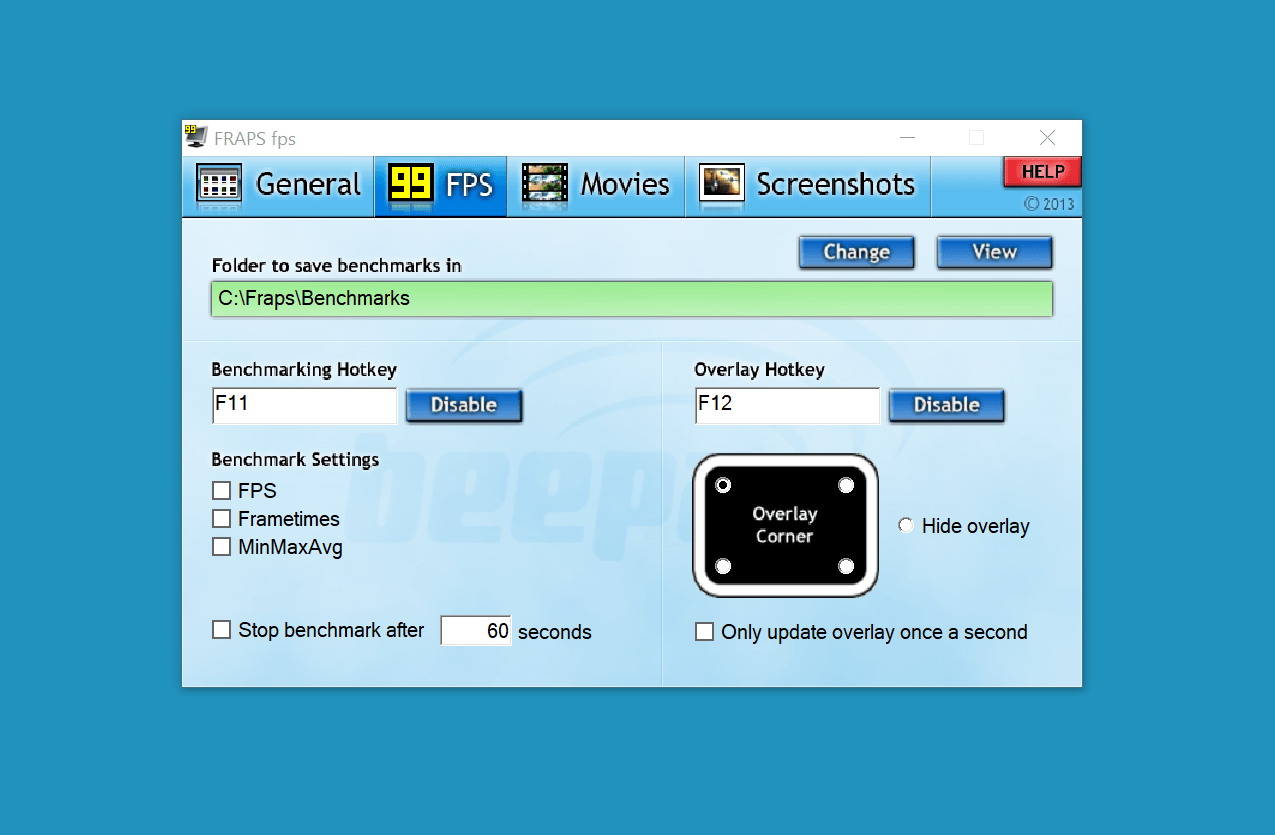Click Change to pick benchmarks folder
This screenshot has width=1275, height=835.
click(x=856, y=252)
